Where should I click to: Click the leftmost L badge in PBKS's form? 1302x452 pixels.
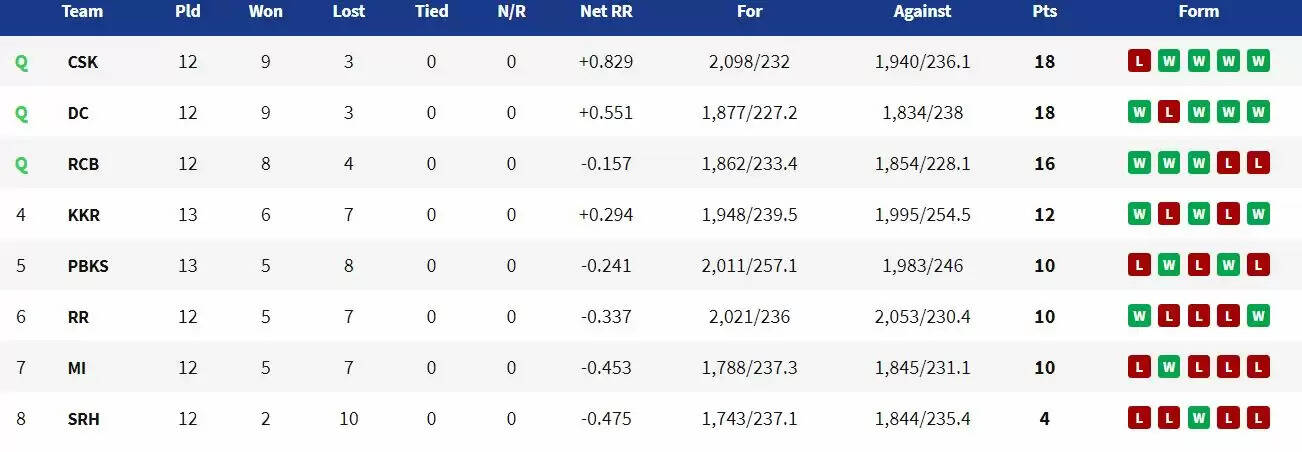tap(1138, 265)
